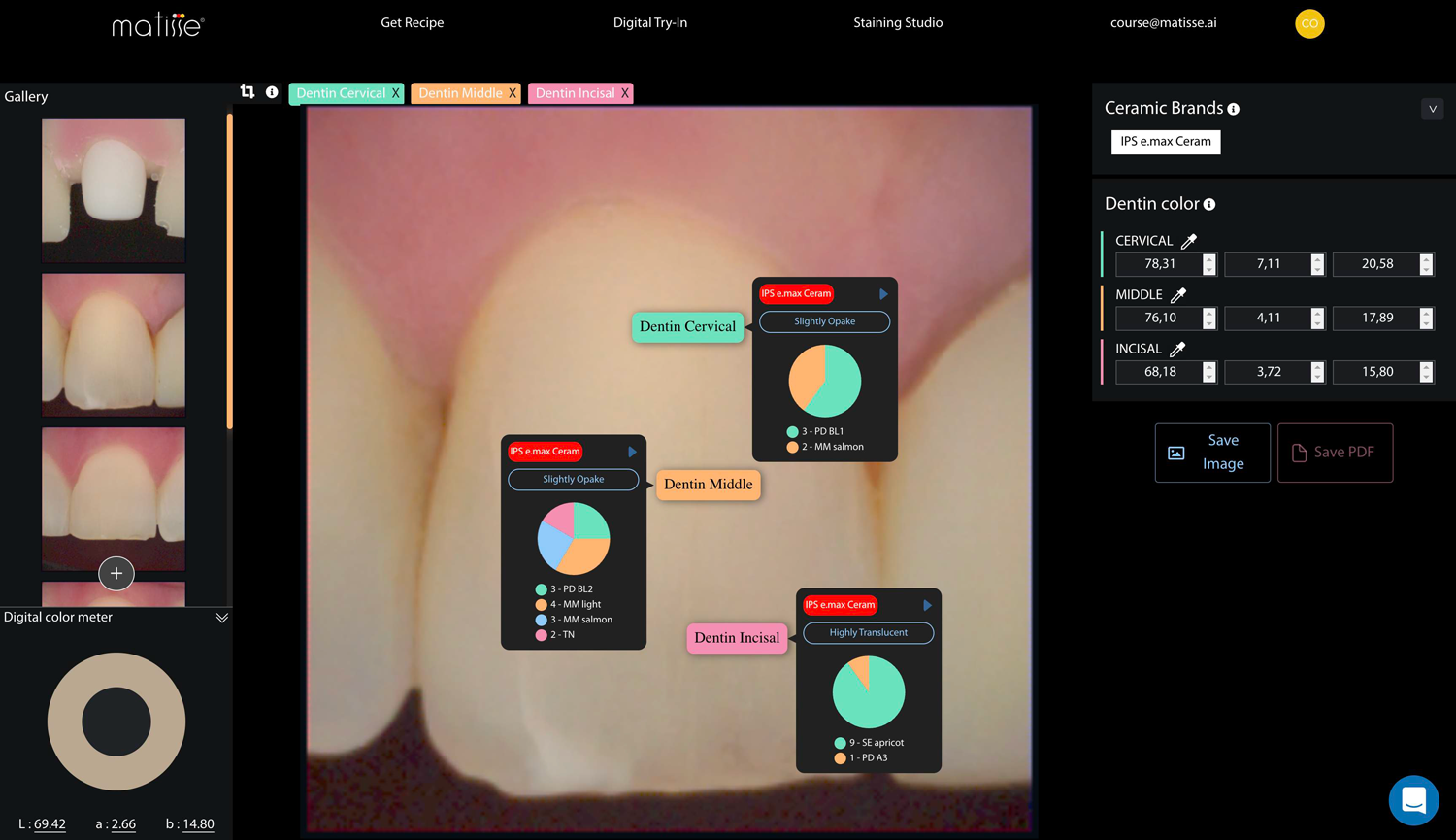This screenshot has width=1456, height=840.
Task: Open gallery thumbnail of white veneer tooth
Action: click(114, 190)
